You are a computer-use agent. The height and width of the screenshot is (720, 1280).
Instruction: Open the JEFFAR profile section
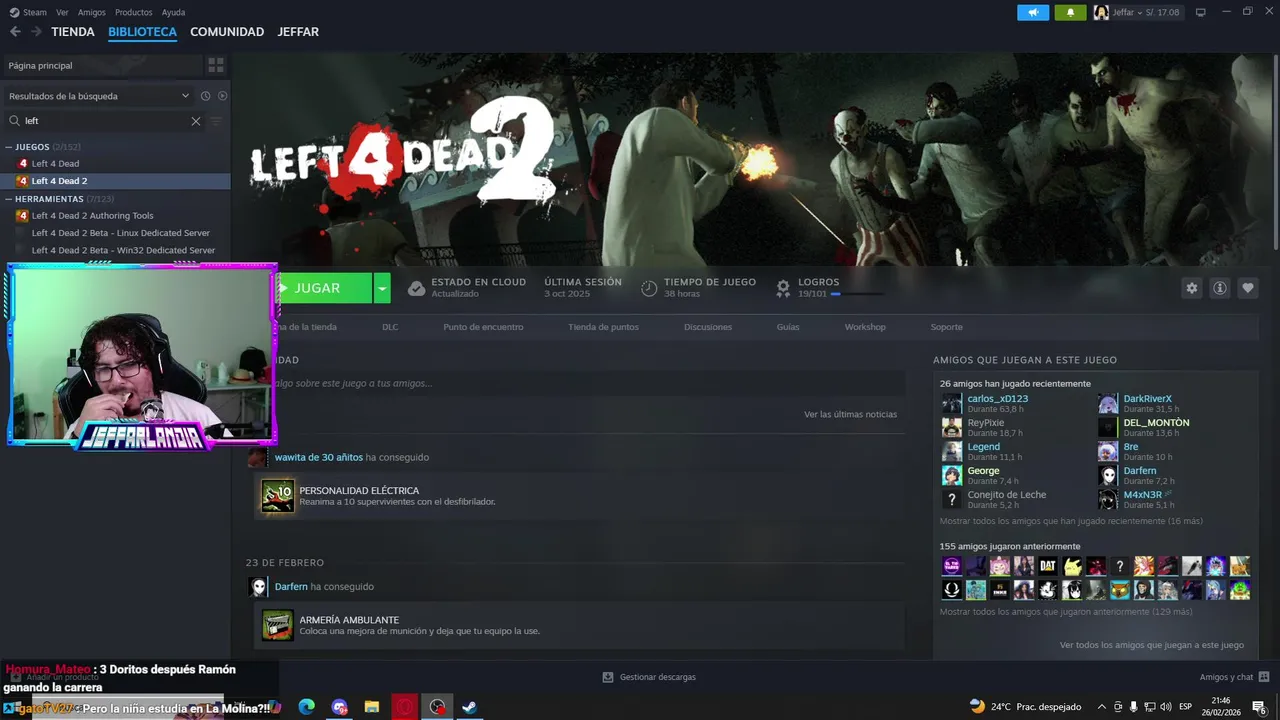pos(298,32)
